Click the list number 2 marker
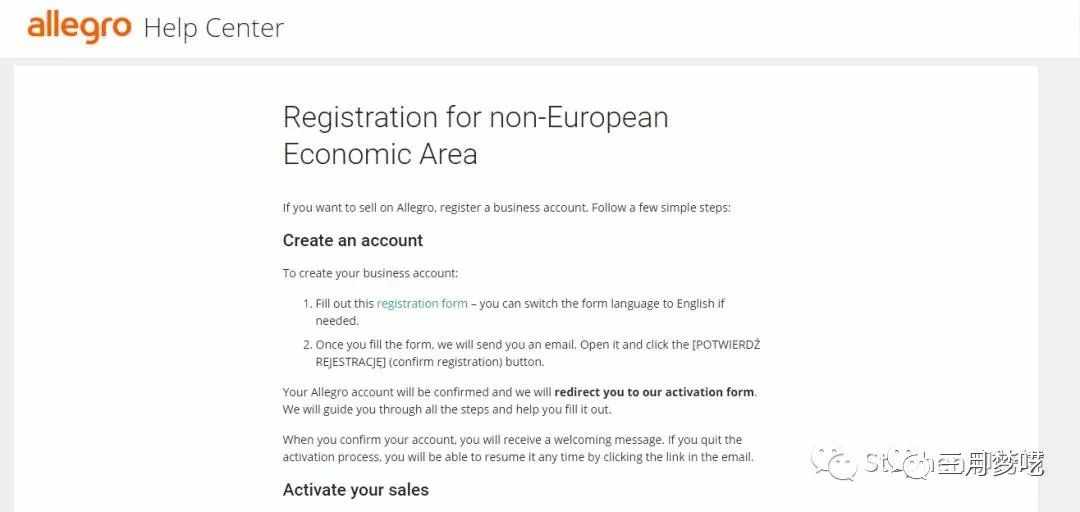 (x=306, y=344)
